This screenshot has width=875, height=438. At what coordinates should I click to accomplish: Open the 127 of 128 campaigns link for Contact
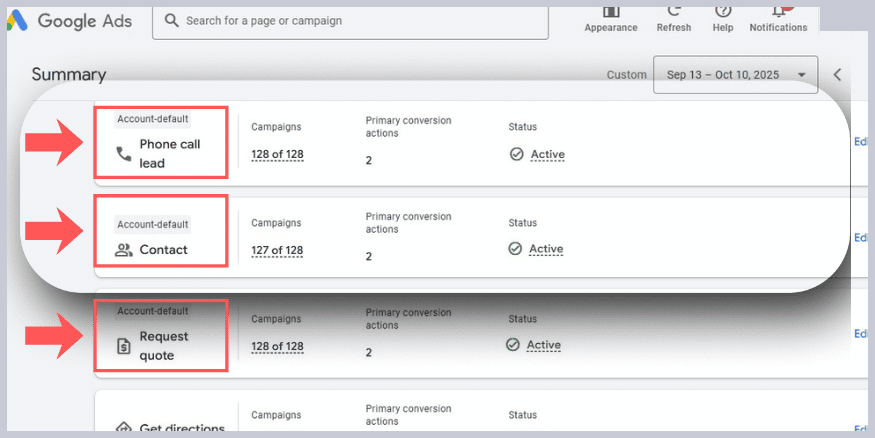(x=277, y=251)
